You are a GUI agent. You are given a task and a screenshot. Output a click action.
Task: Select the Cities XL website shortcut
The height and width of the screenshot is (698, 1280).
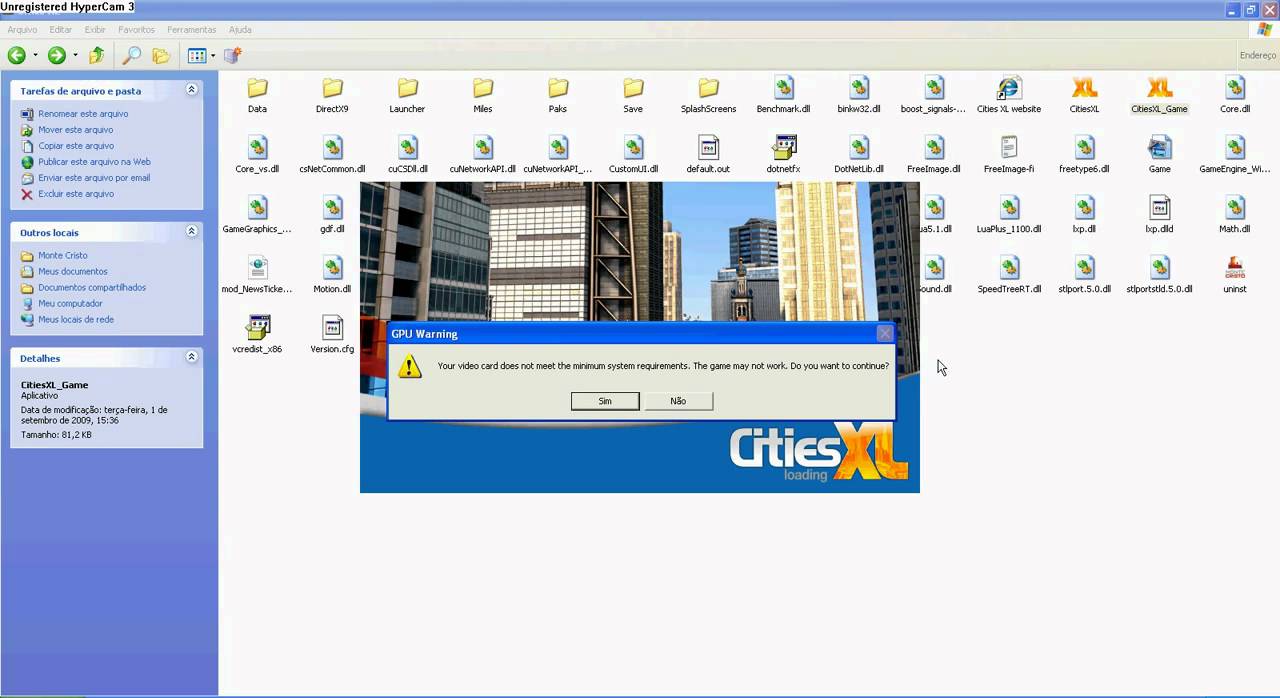pyautogui.click(x=1009, y=96)
